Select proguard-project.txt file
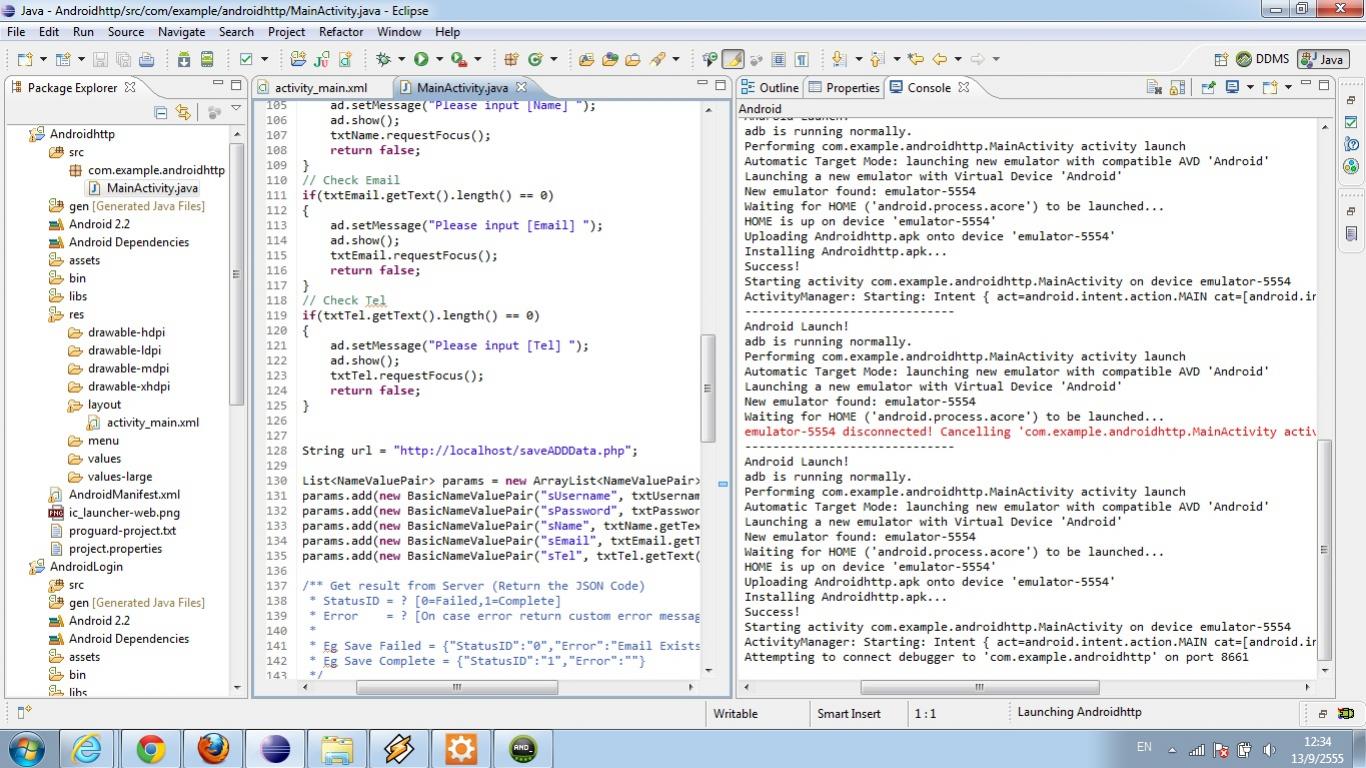 tap(112, 531)
